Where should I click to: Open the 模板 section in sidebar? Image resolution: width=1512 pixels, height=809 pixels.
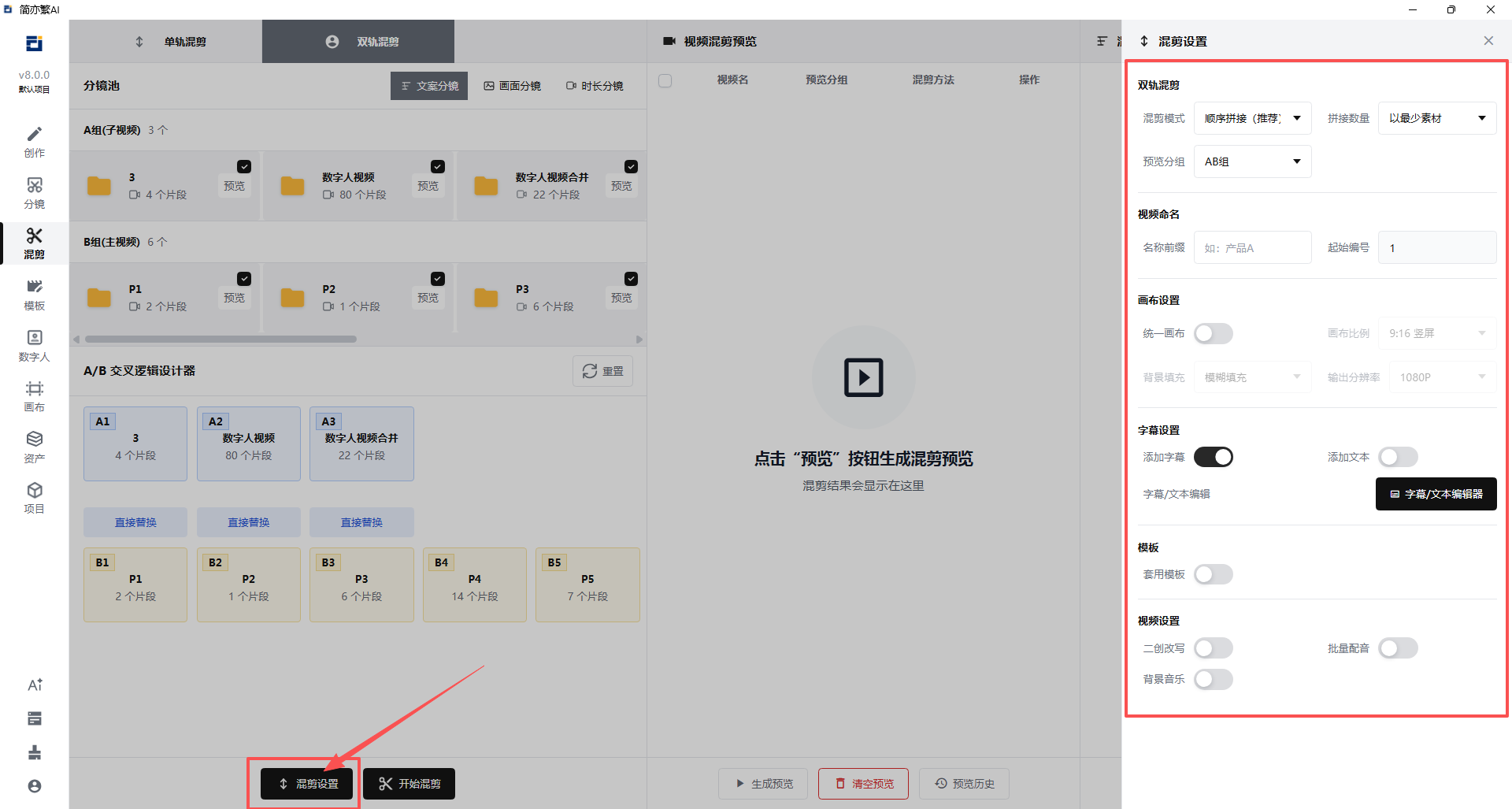point(34,295)
